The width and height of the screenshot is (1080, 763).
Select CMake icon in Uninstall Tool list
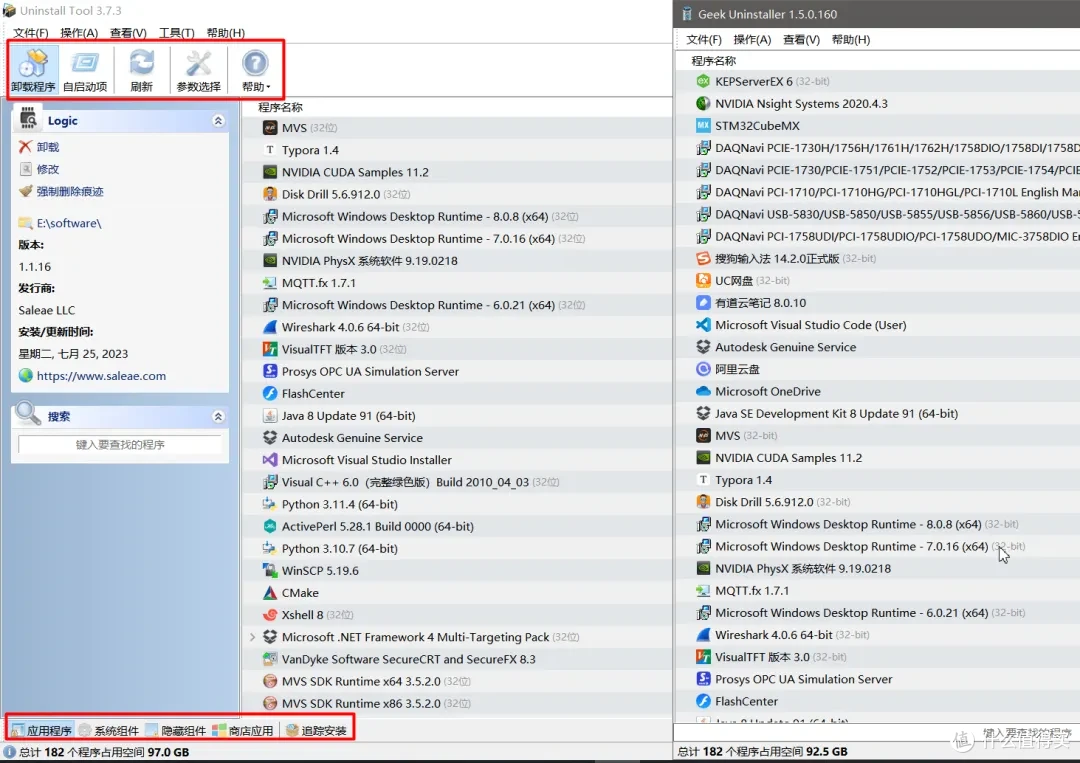pyautogui.click(x=270, y=592)
